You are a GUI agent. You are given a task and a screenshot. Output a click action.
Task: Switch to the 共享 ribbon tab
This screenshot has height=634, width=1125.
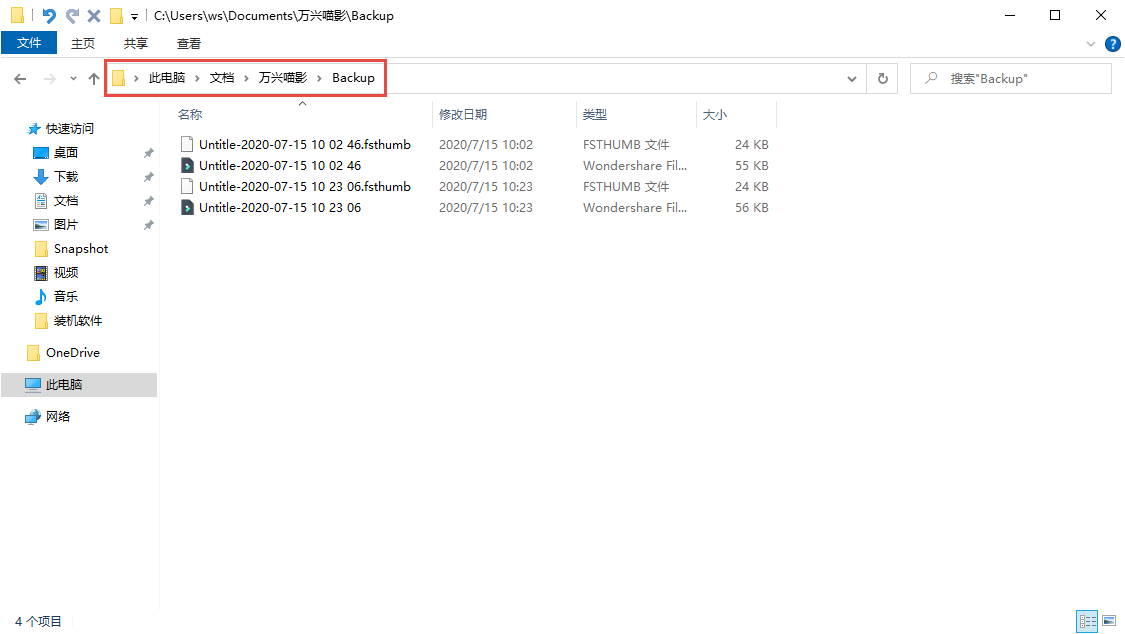pos(136,44)
